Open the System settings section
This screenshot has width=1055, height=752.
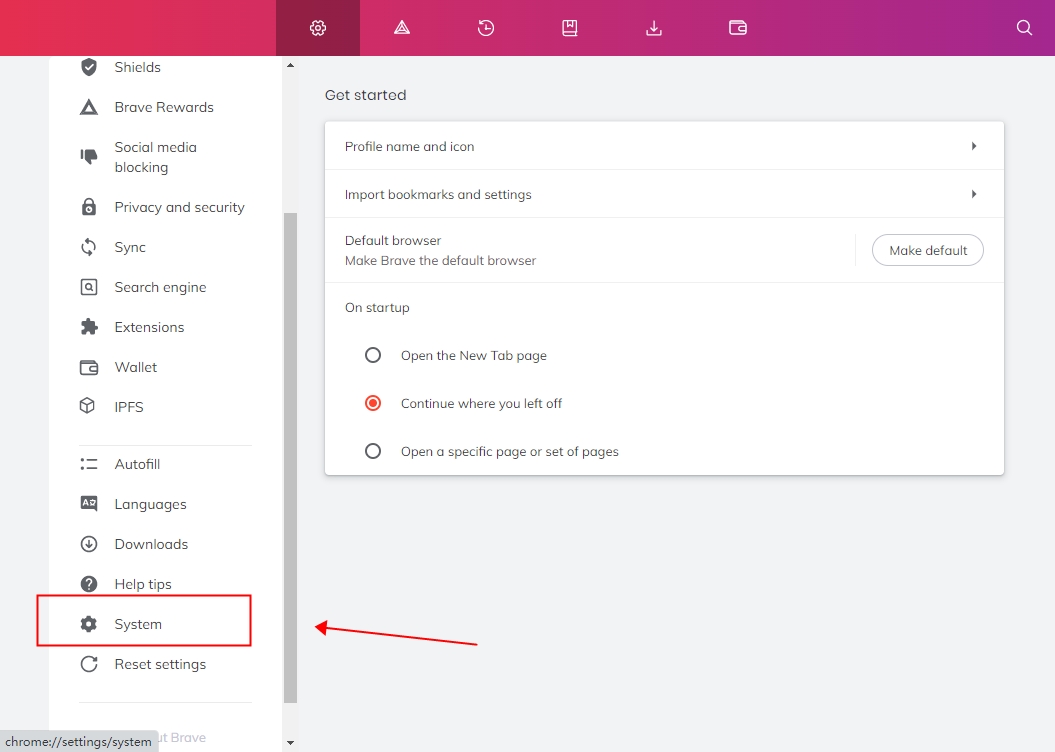pos(138,624)
